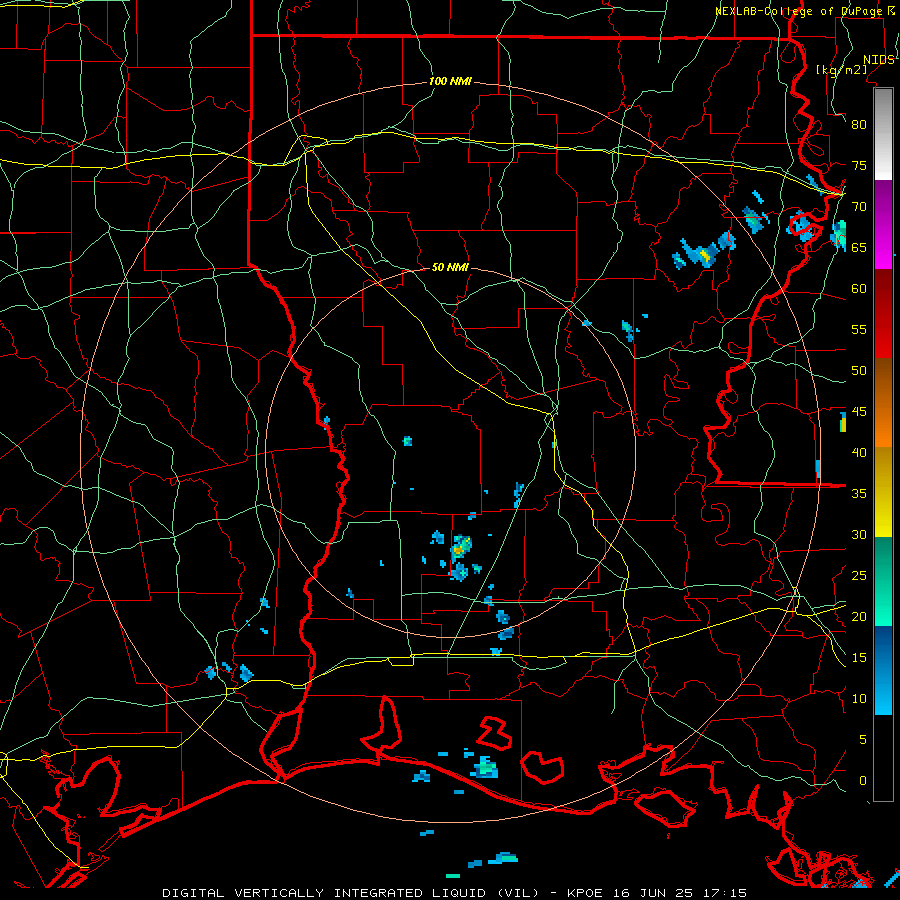Click the 100 NMI range ring label
The image size is (900, 900).
pos(450,82)
